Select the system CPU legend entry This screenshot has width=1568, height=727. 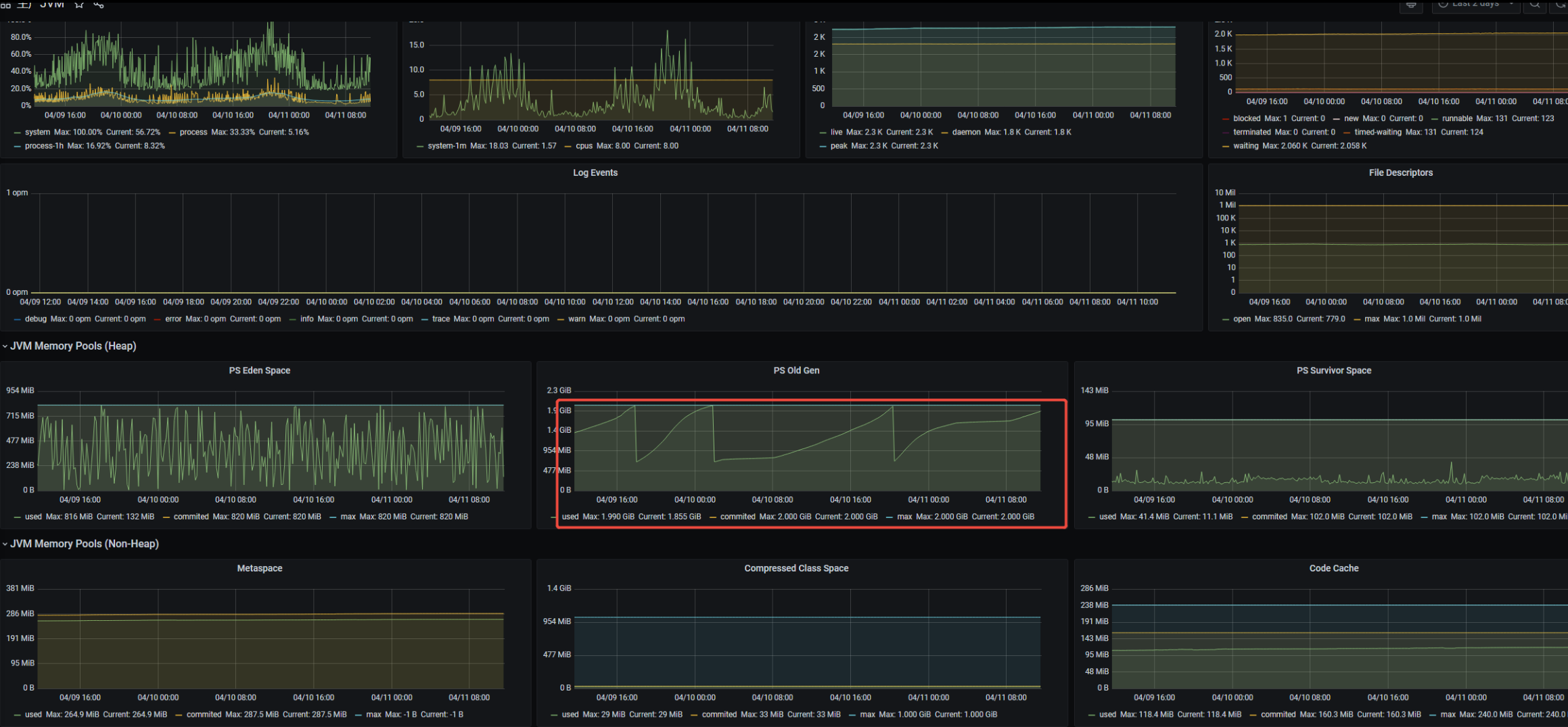coord(37,133)
